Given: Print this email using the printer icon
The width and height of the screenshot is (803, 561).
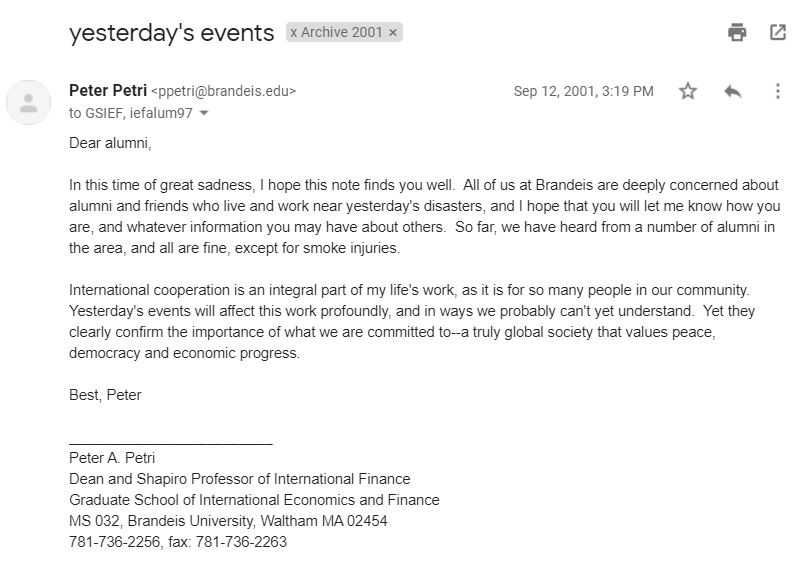Looking at the screenshot, I should click(737, 32).
